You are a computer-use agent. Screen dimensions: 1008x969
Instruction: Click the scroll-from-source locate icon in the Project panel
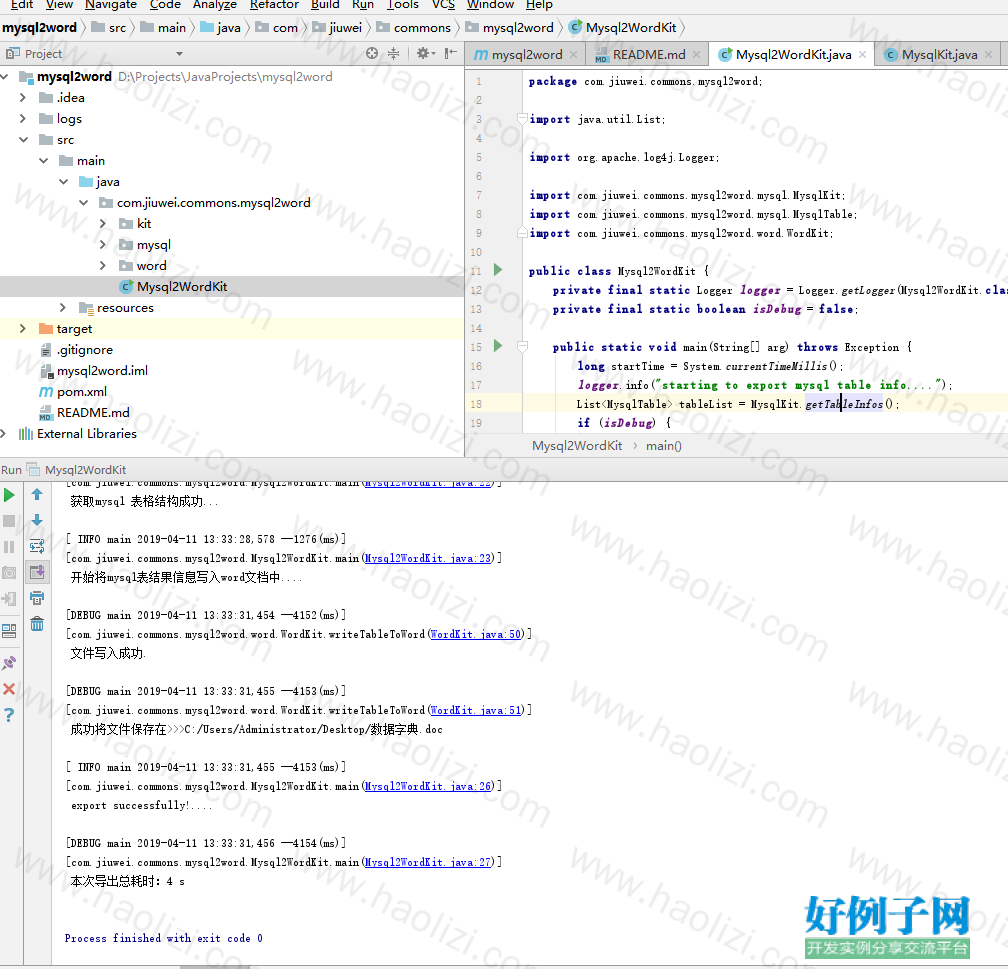point(372,53)
